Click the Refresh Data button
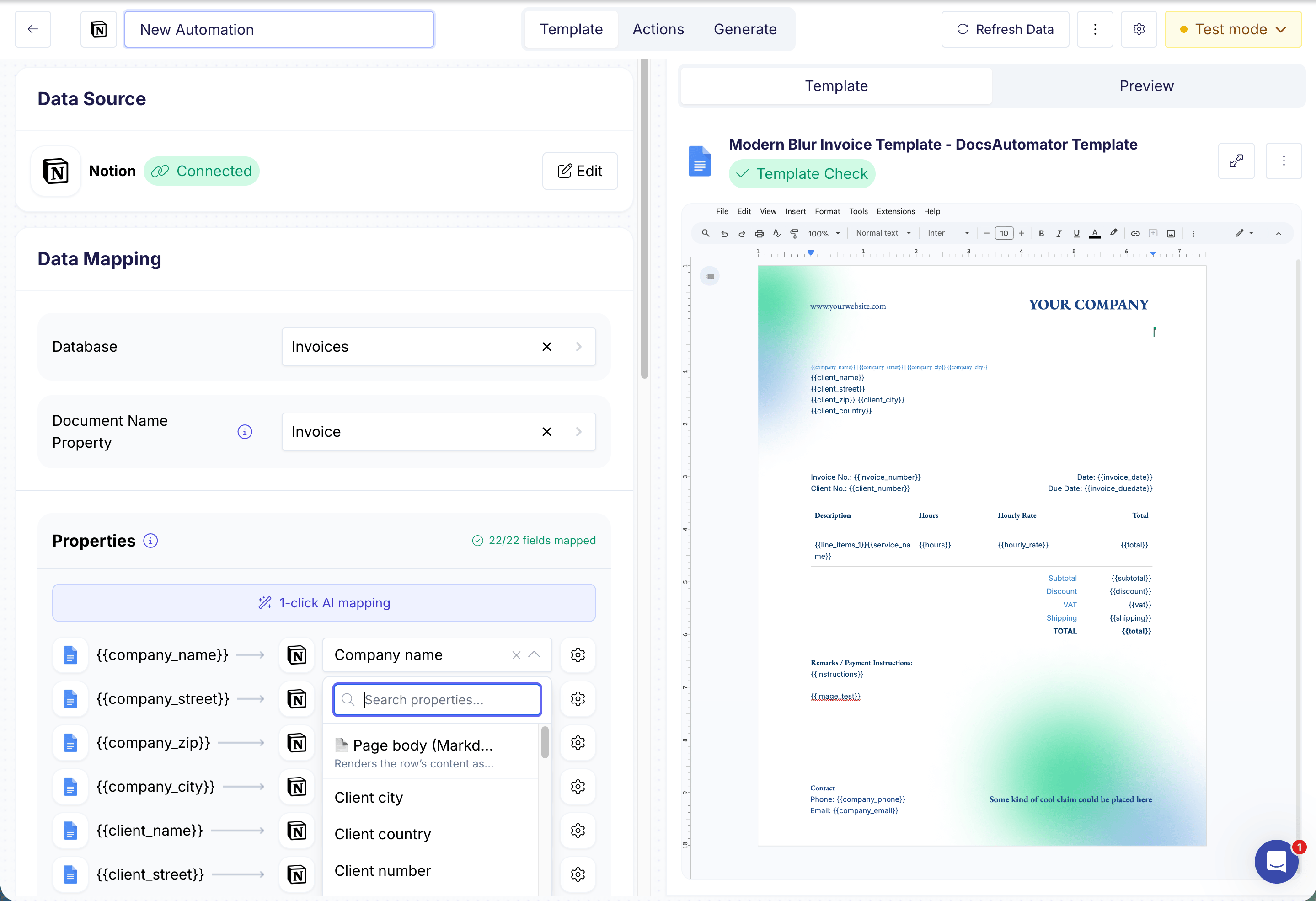The height and width of the screenshot is (901, 1316). [x=1005, y=29]
